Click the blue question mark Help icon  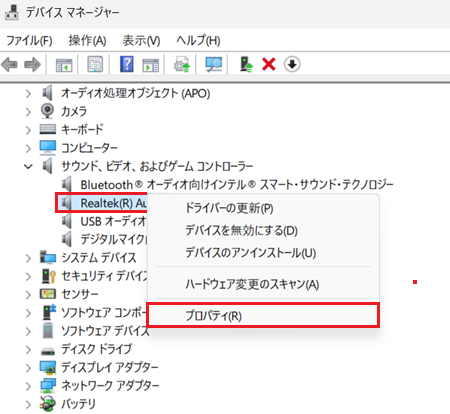tap(127, 64)
